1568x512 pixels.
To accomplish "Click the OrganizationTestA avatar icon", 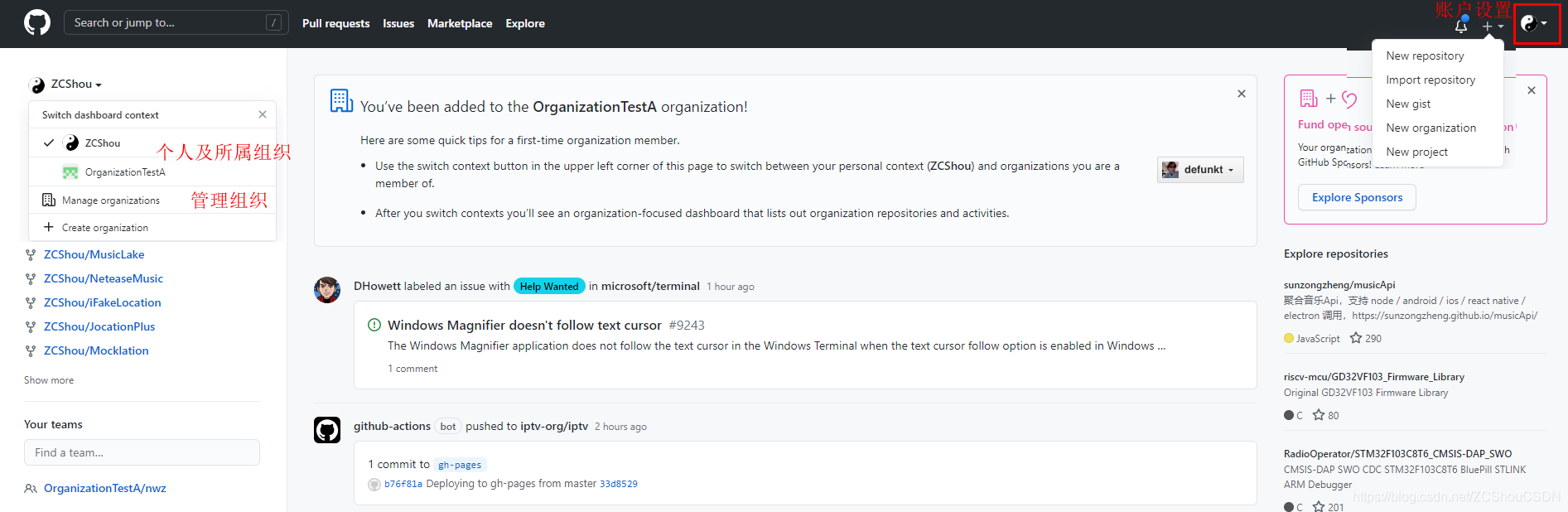I will pos(70,172).
